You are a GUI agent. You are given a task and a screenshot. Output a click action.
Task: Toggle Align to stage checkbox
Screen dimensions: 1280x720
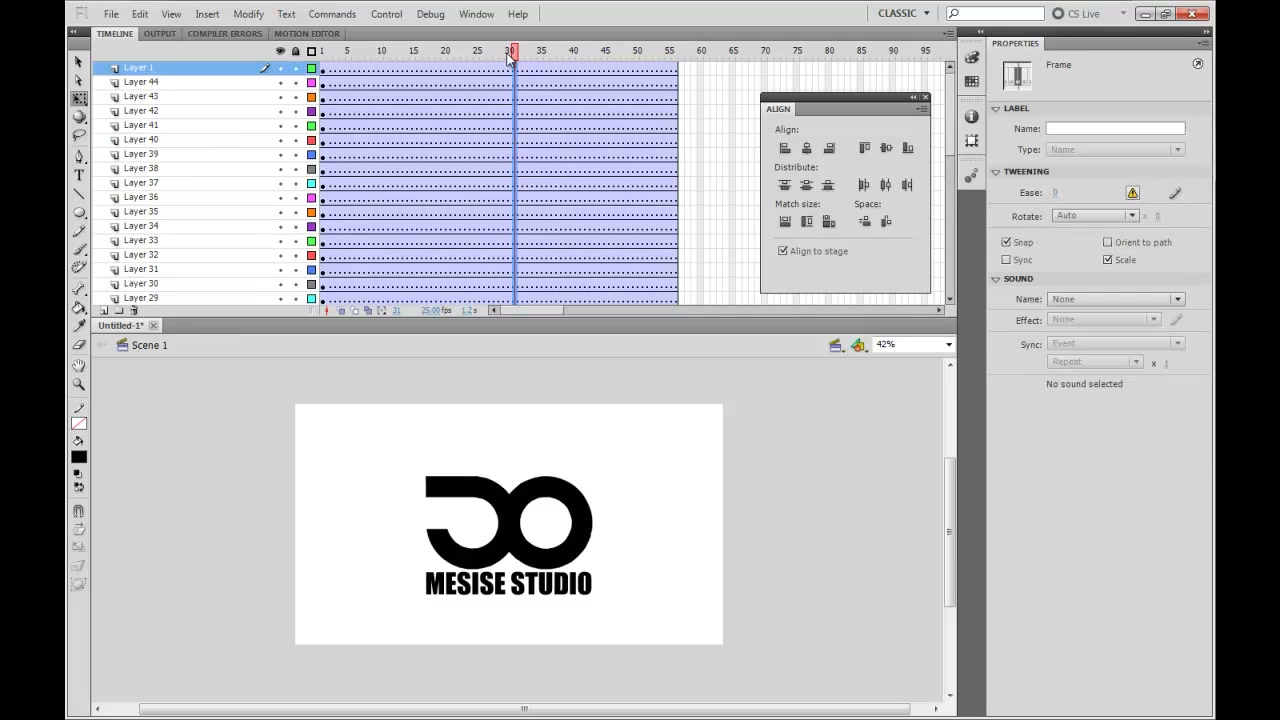783,251
